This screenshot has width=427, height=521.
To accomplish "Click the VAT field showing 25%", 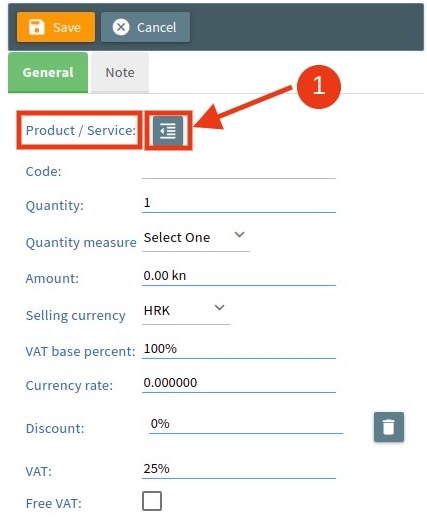I will (239, 469).
